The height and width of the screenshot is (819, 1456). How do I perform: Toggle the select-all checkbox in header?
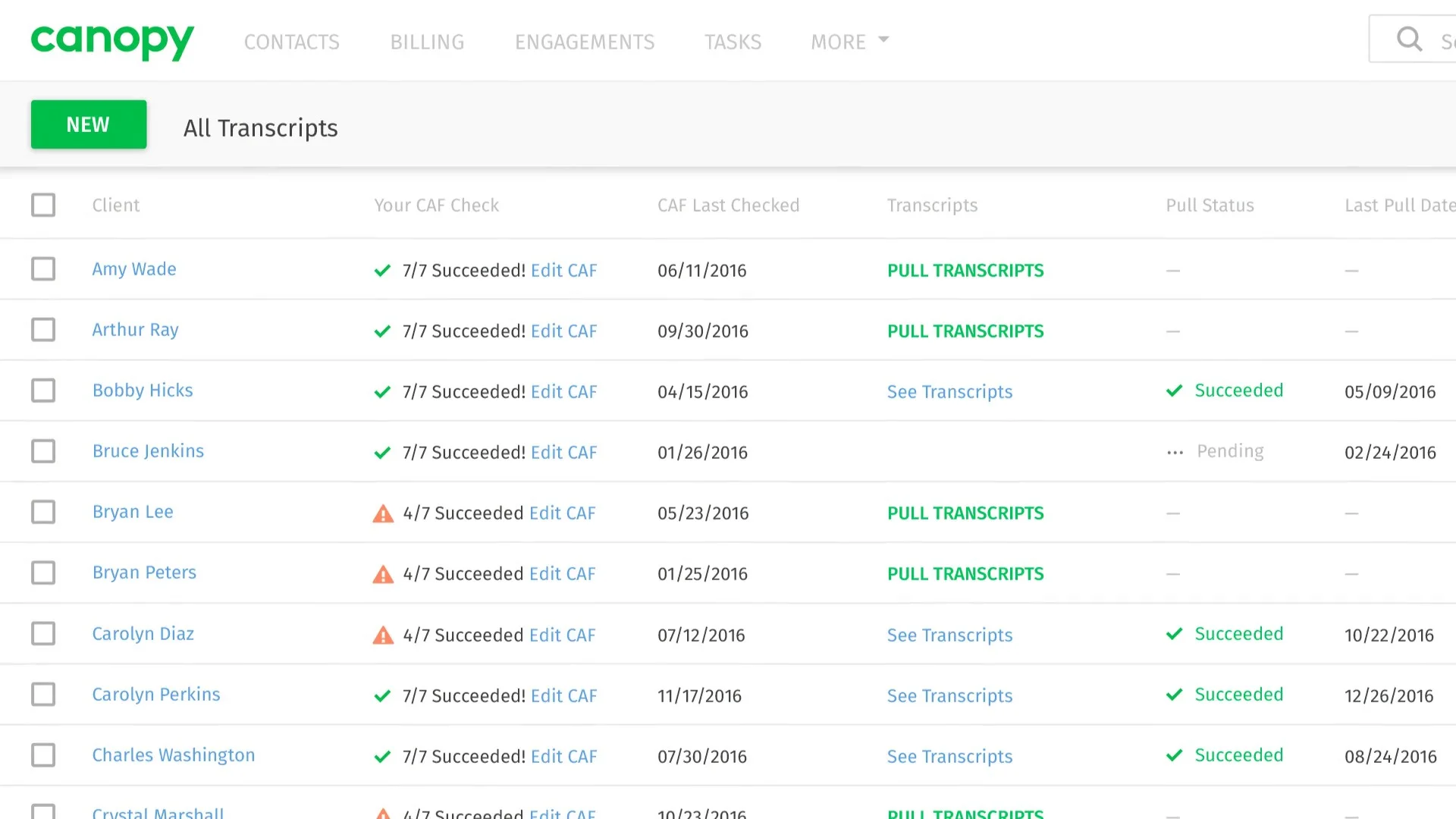tap(43, 205)
